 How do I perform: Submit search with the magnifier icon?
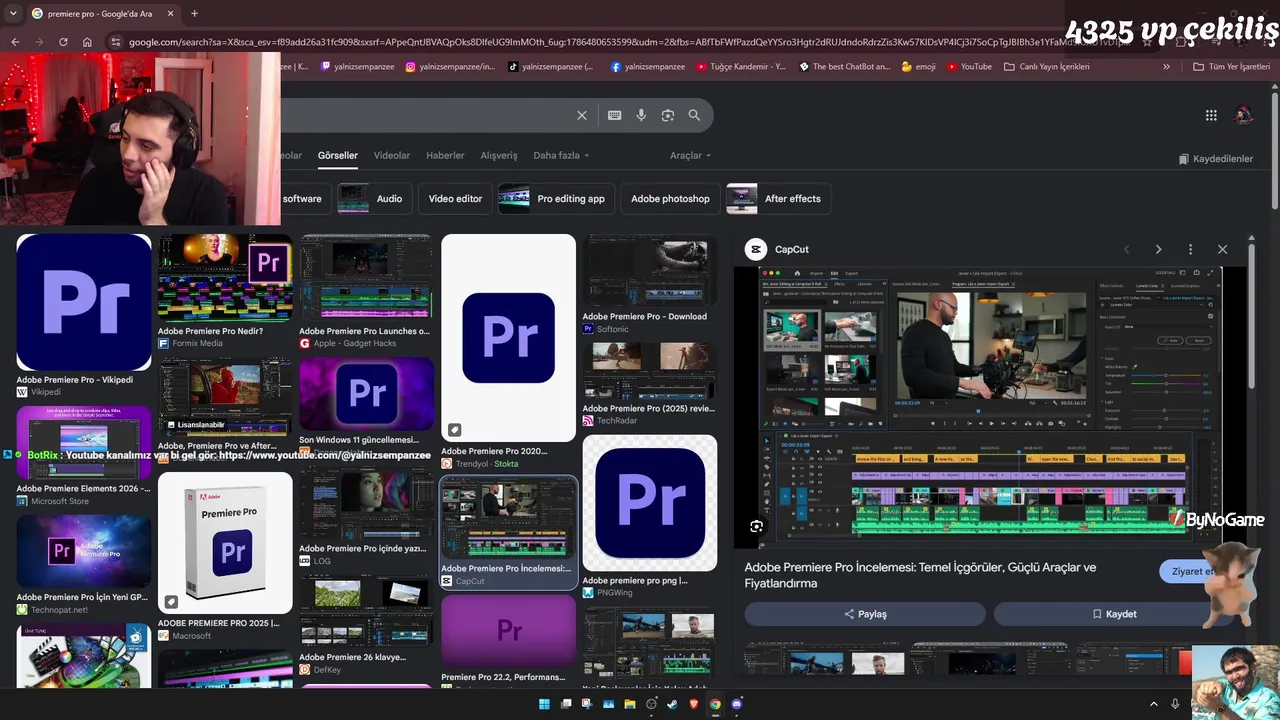[694, 115]
